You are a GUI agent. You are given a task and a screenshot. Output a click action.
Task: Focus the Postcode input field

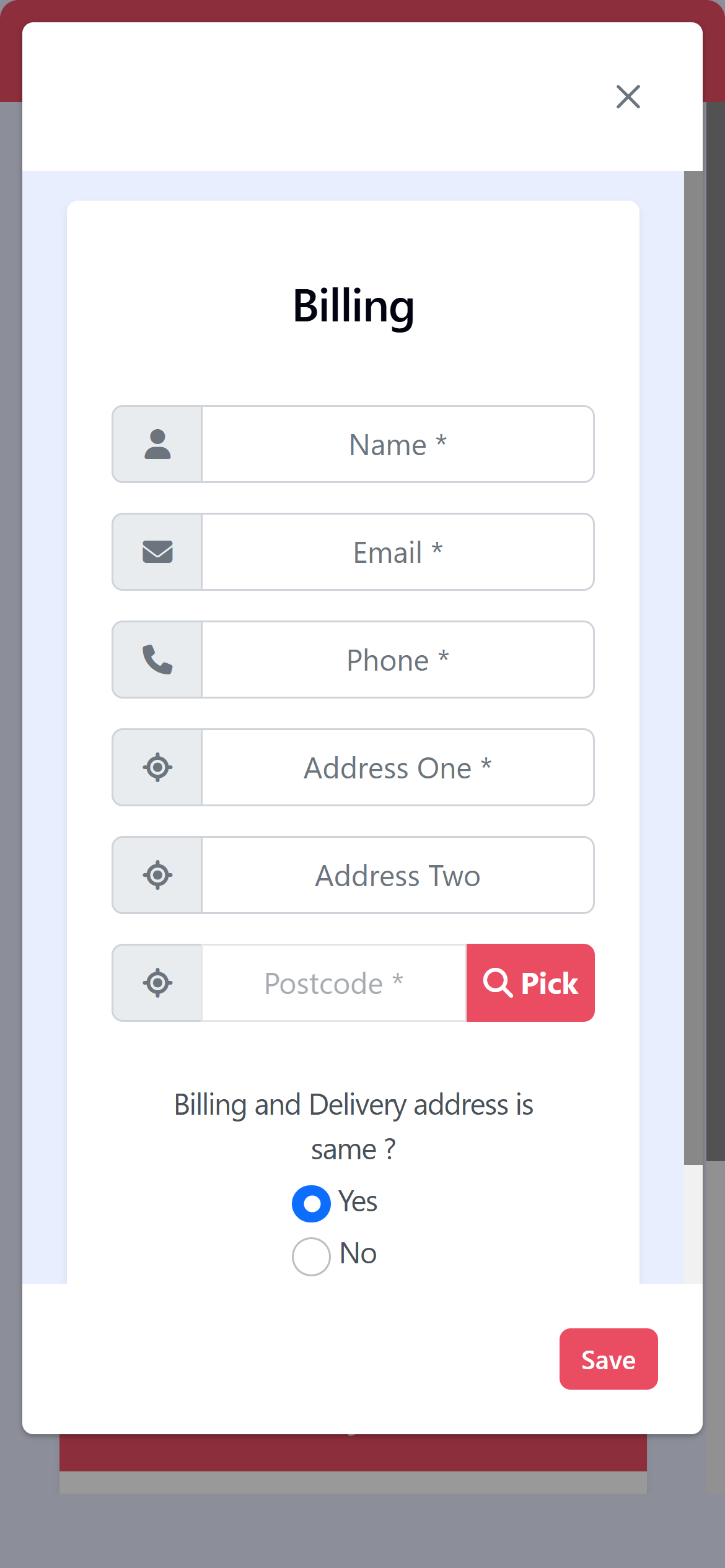tap(334, 983)
